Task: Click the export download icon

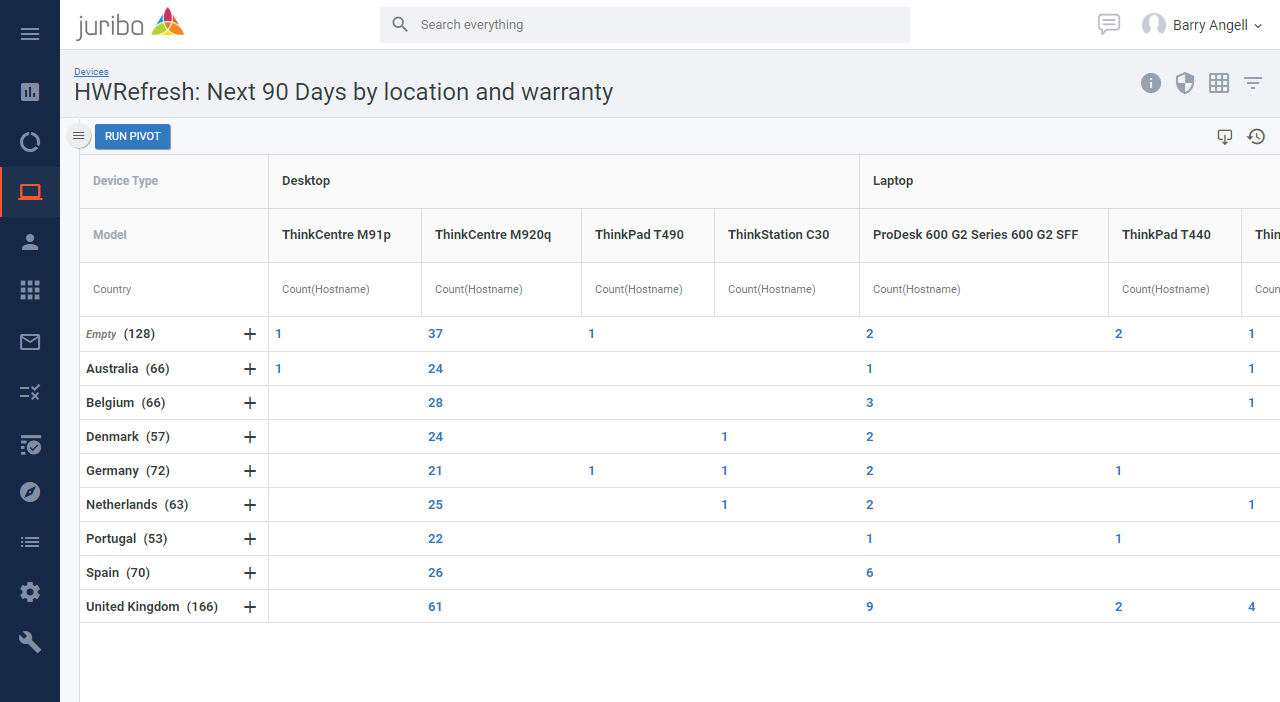Action: tap(1225, 137)
